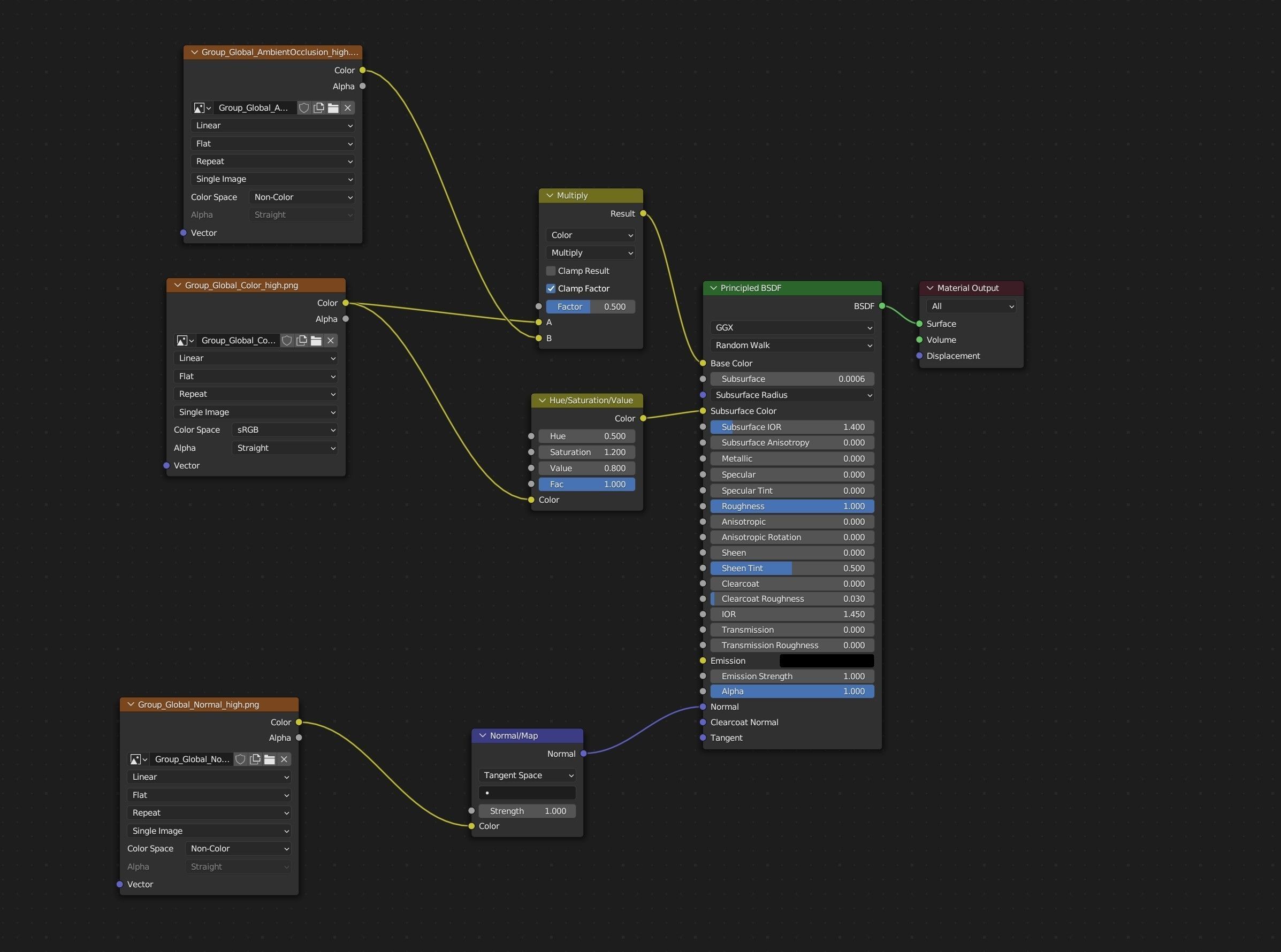The height and width of the screenshot is (952, 1281).
Task: Browse image icon on Normal texture node
Action: click(x=138, y=759)
